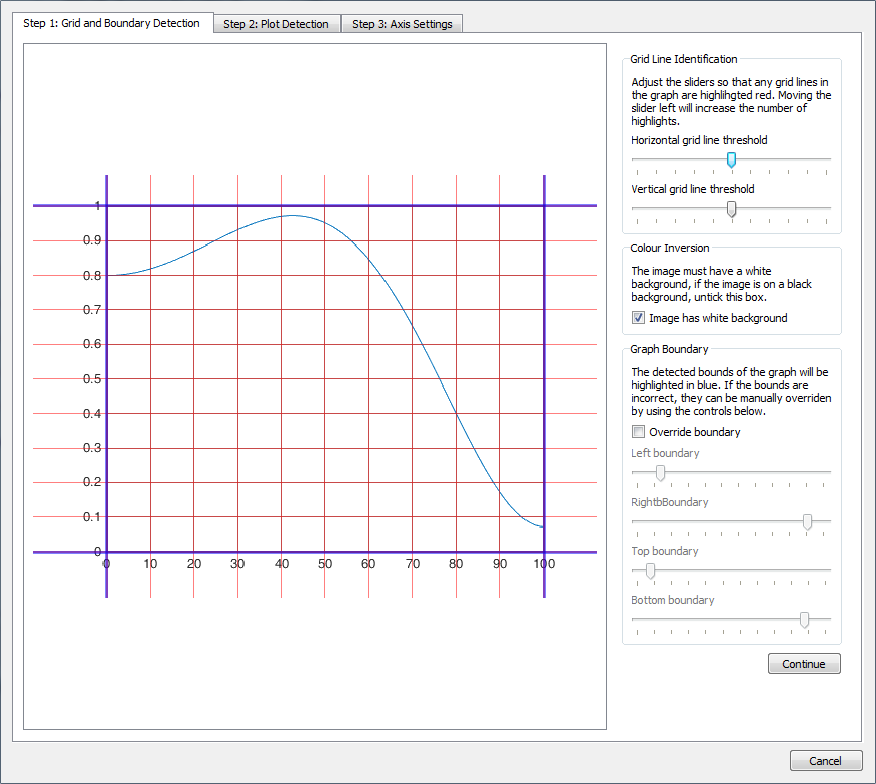Click the Vertical grid line threshold slider handle
The height and width of the screenshot is (784, 876).
pyautogui.click(x=731, y=208)
